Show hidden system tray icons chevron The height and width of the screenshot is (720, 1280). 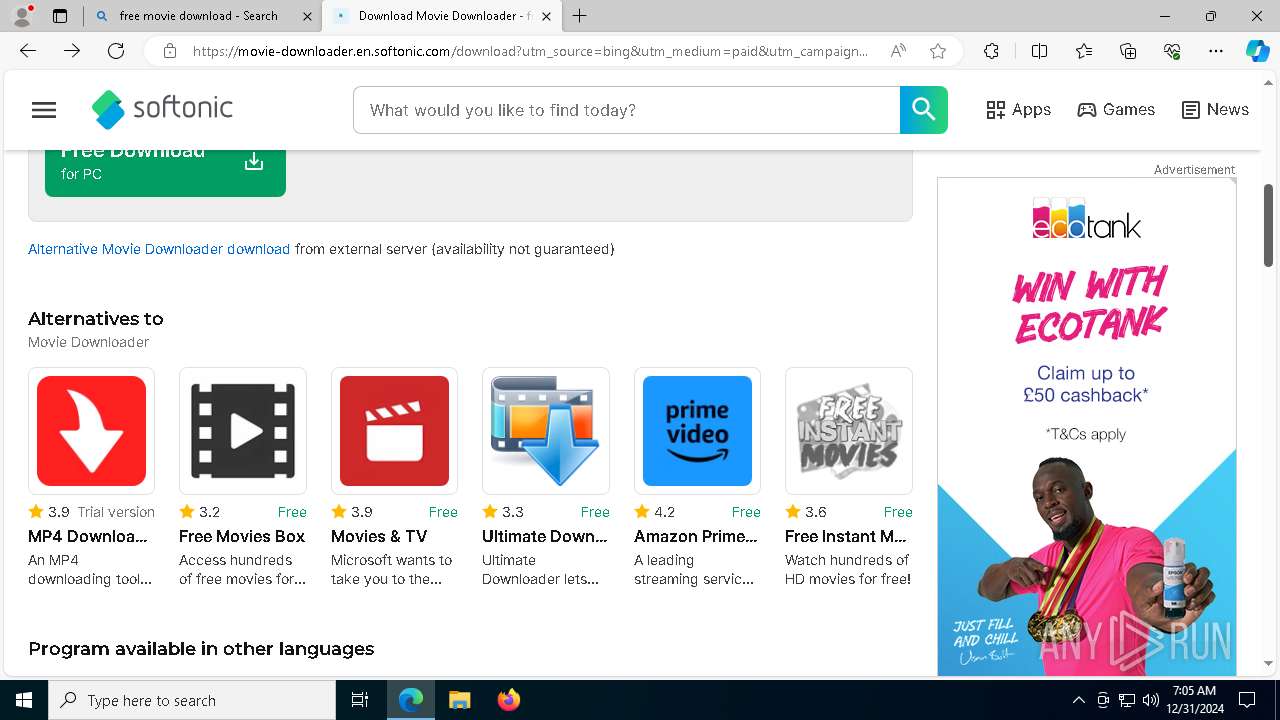click(x=1078, y=700)
